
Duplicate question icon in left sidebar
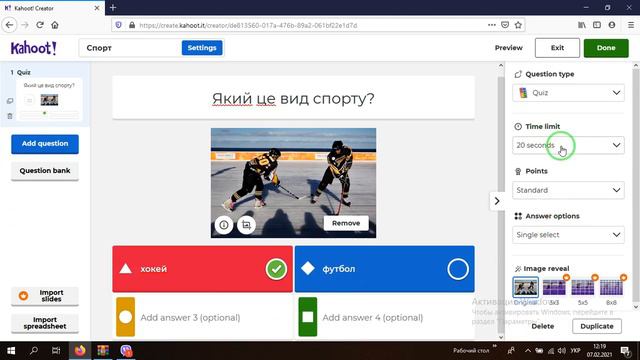pyautogui.click(x=10, y=101)
